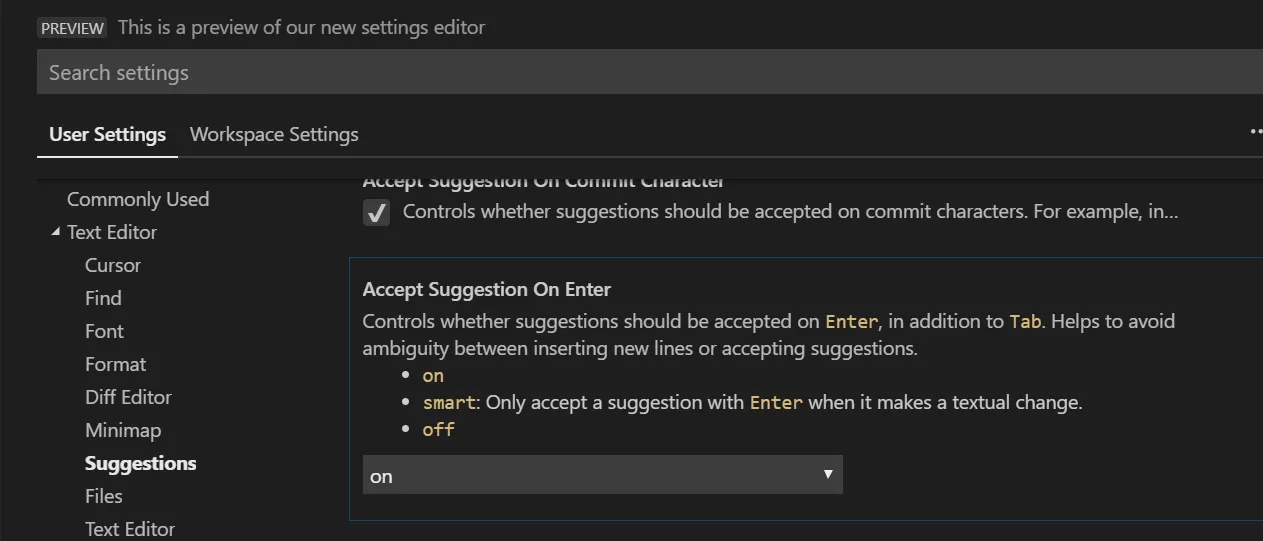
Task: Open the Diff Editor settings section
Action: [x=128, y=397]
